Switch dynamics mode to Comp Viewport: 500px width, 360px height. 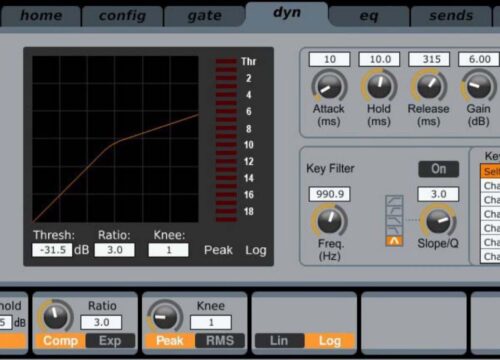point(60,341)
